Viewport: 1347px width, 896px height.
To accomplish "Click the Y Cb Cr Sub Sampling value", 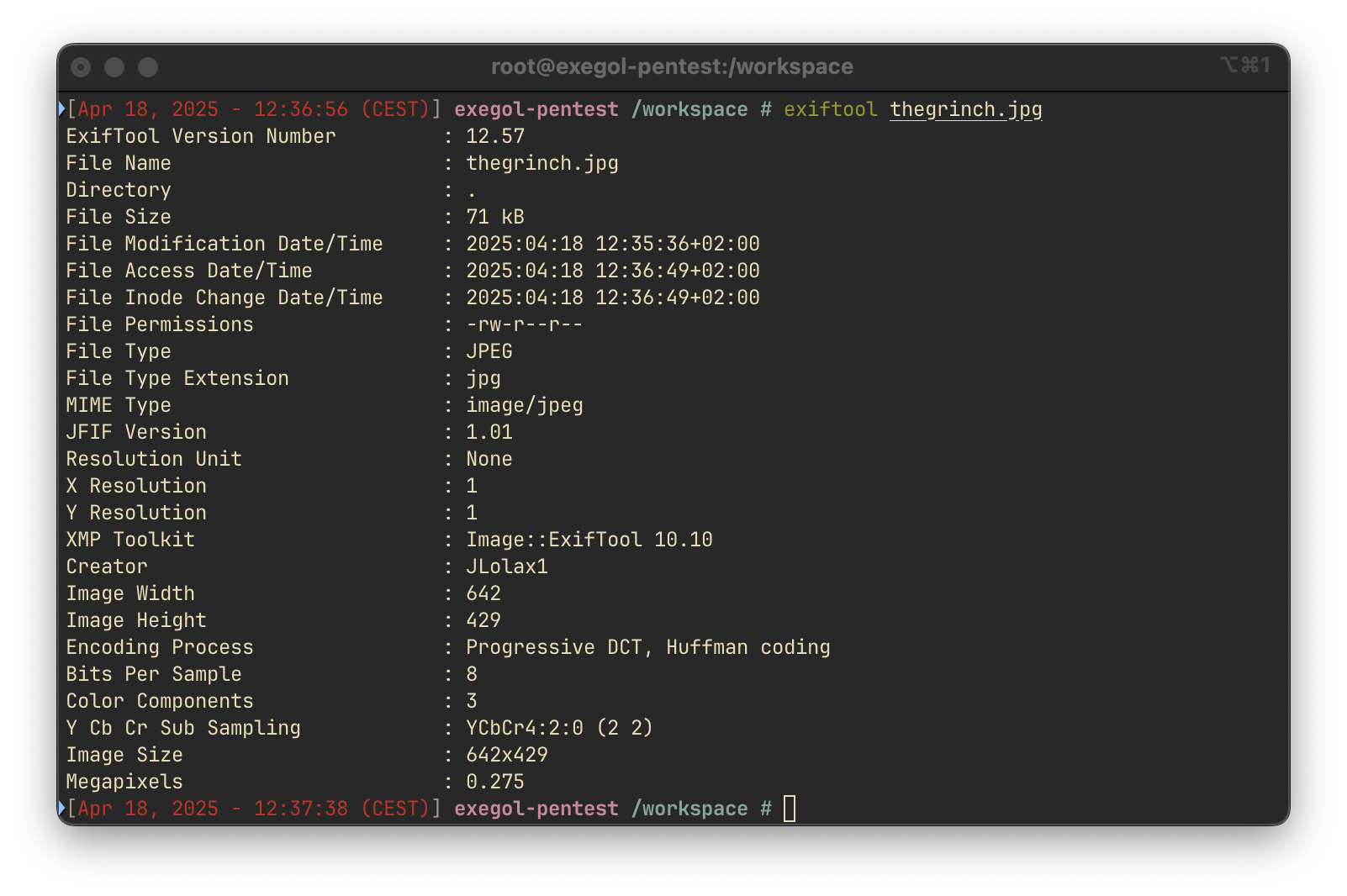I will pyautogui.click(x=560, y=728).
